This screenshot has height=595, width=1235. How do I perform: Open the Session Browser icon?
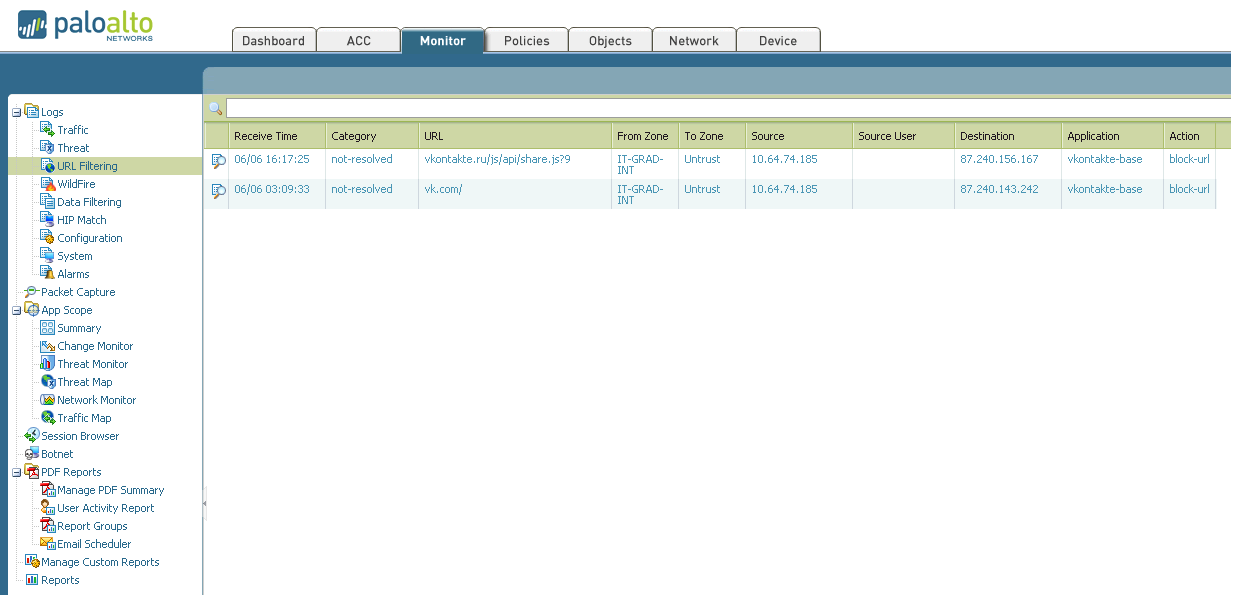31,435
